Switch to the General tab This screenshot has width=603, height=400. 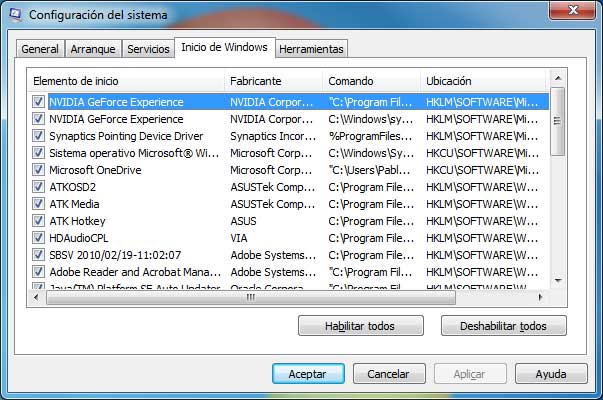[x=40, y=49]
